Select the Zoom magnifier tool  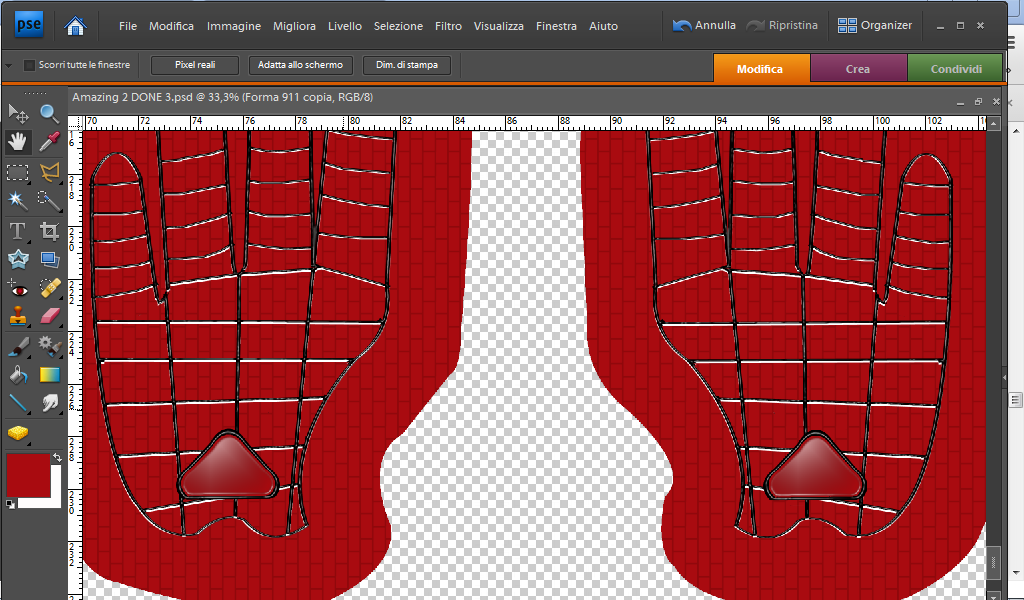pyautogui.click(x=50, y=114)
